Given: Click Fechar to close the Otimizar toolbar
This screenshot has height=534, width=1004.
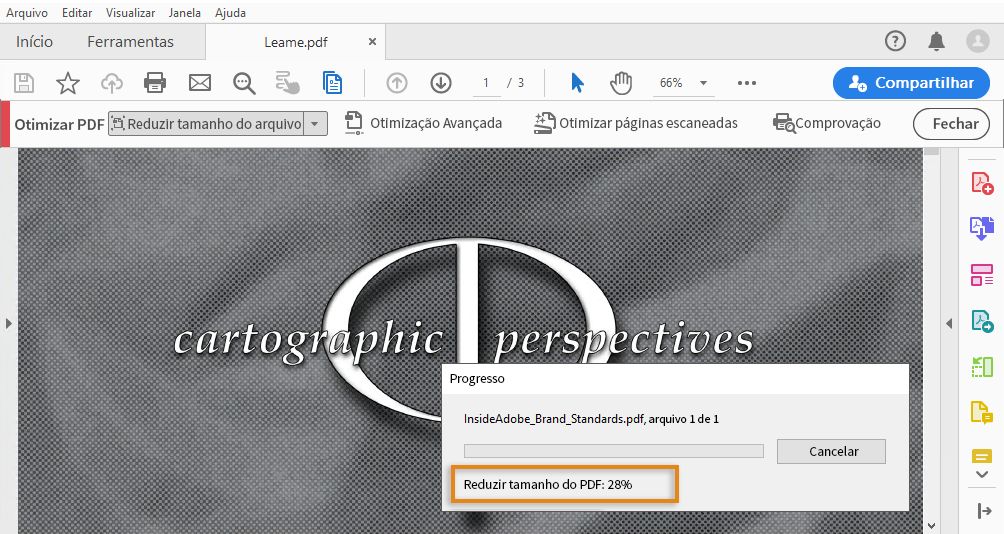Looking at the screenshot, I should coord(951,124).
